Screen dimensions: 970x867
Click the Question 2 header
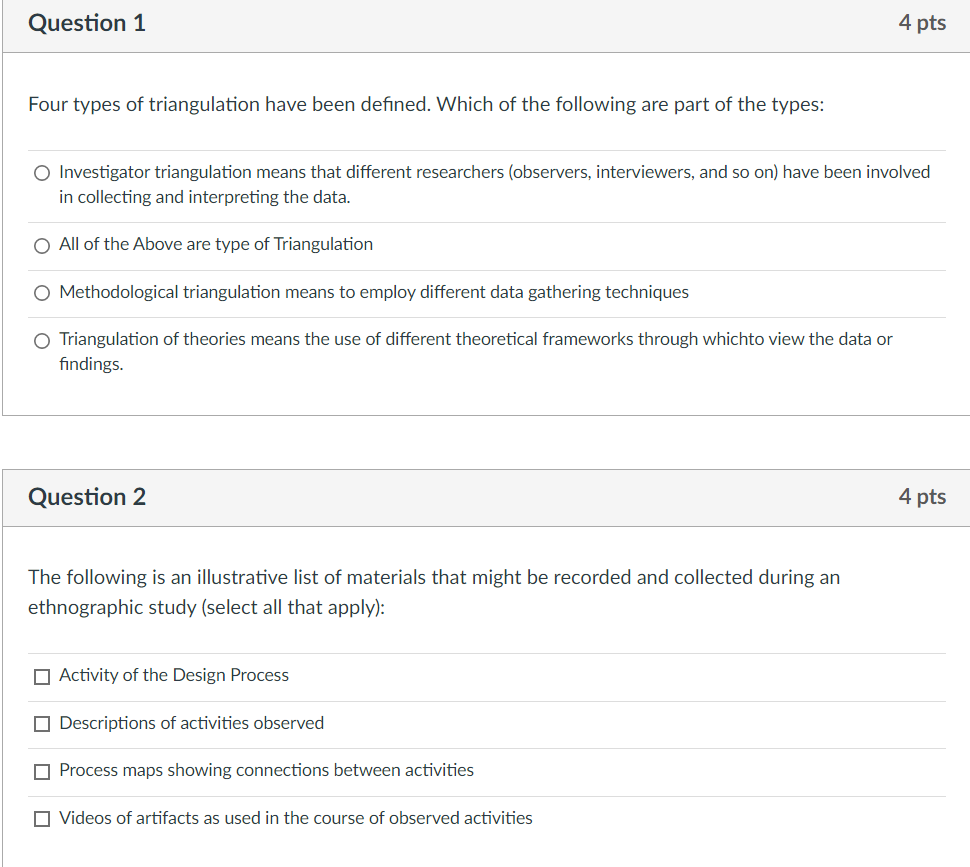[x=86, y=497]
